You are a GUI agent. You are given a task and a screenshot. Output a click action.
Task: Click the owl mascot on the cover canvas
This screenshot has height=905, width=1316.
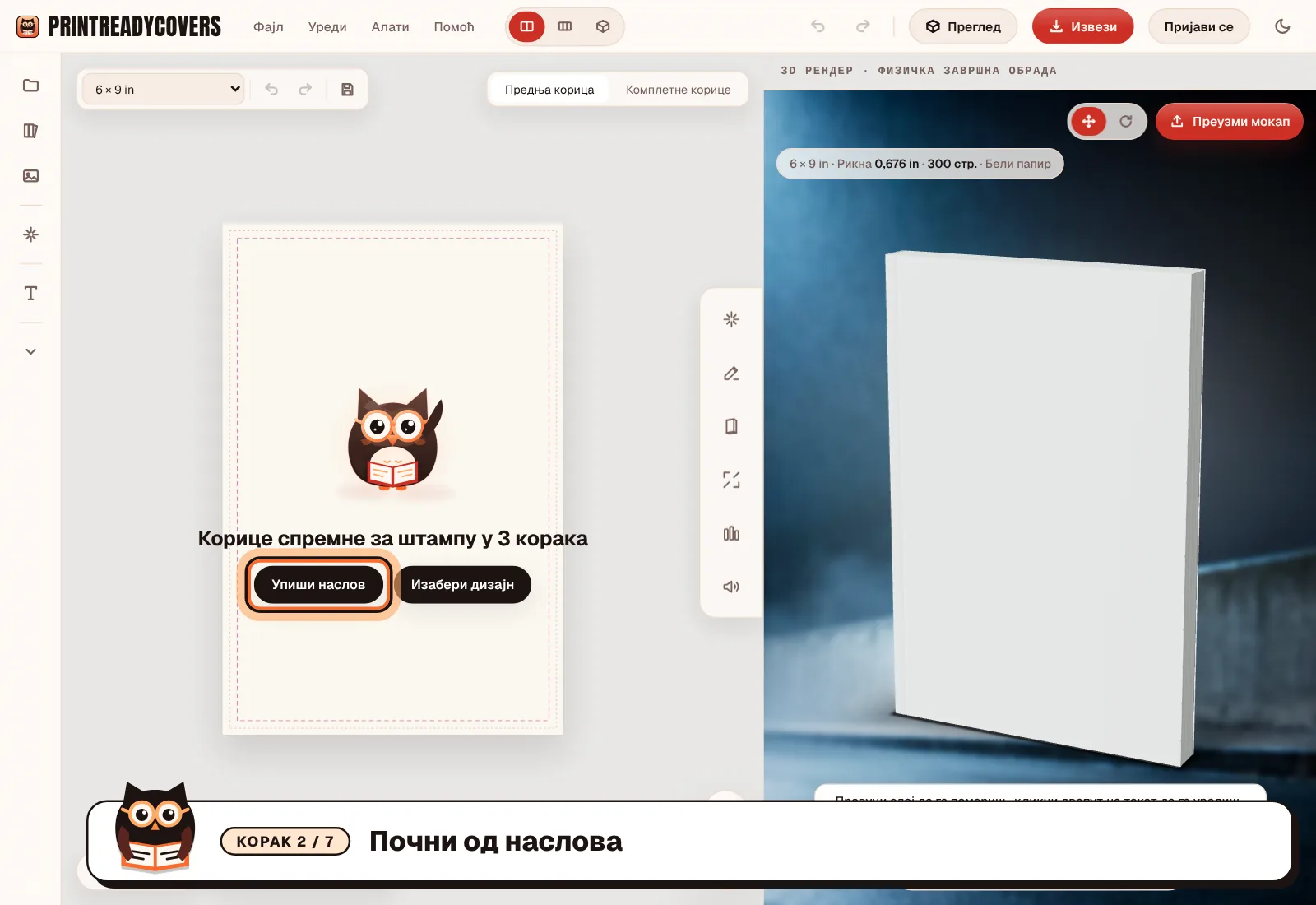(394, 440)
